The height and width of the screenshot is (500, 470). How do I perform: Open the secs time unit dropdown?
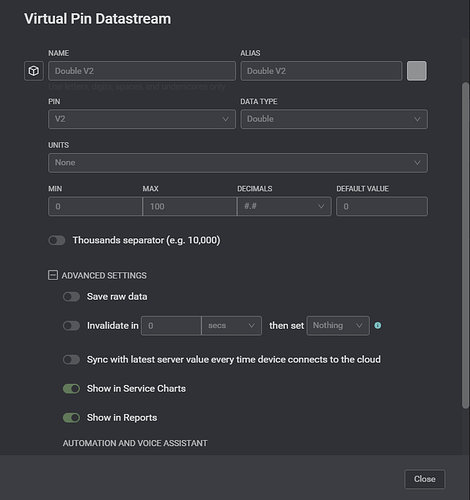(x=232, y=326)
